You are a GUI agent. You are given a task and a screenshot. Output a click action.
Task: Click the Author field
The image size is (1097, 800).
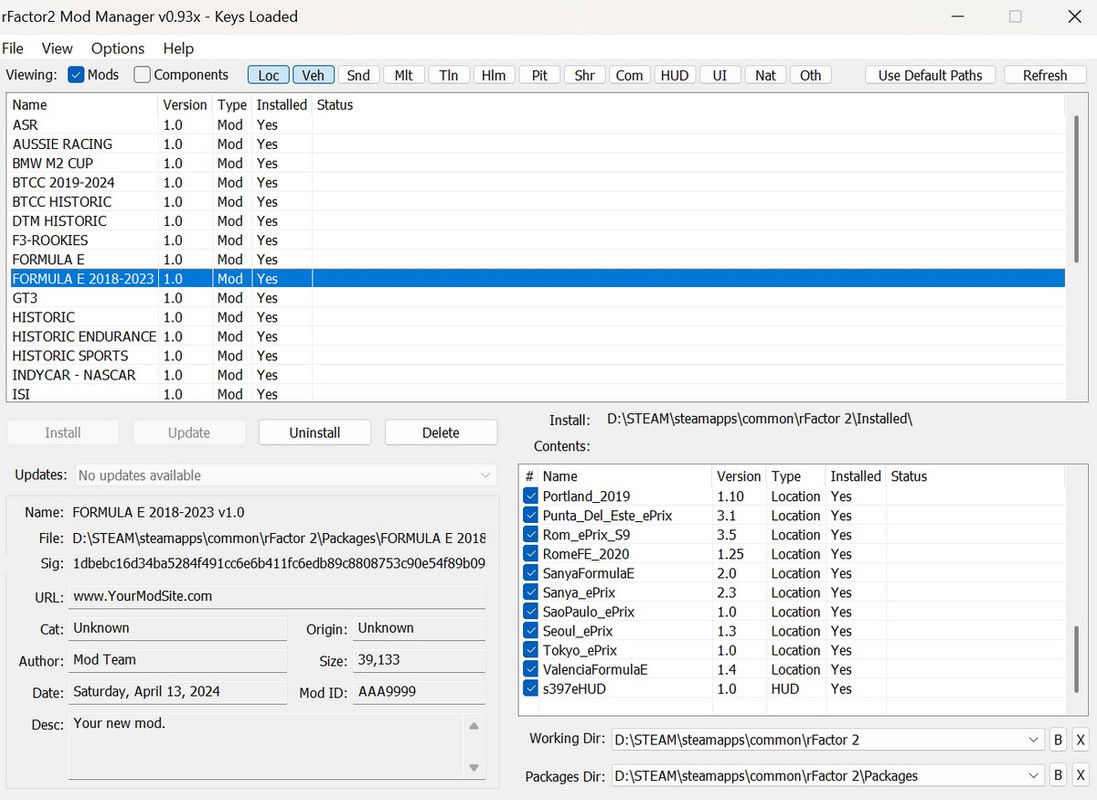(x=178, y=660)
